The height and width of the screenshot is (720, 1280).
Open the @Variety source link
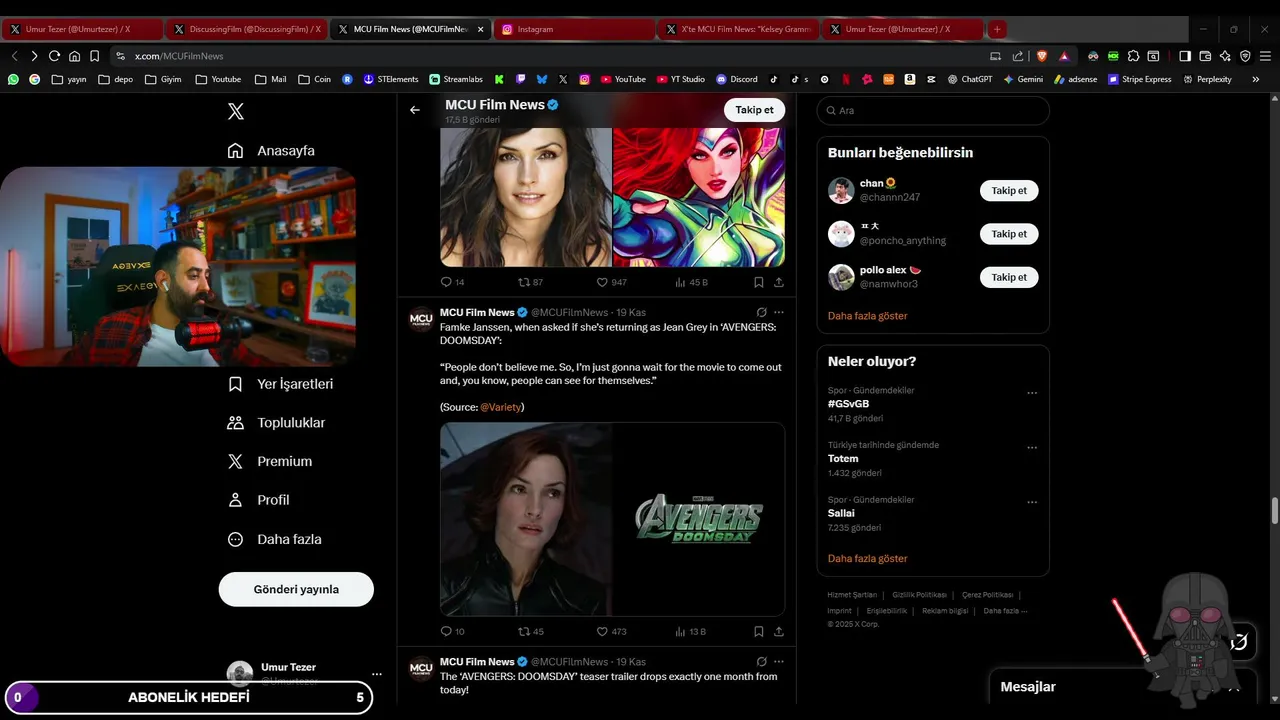pyautogui.click(x=500, y=407)
